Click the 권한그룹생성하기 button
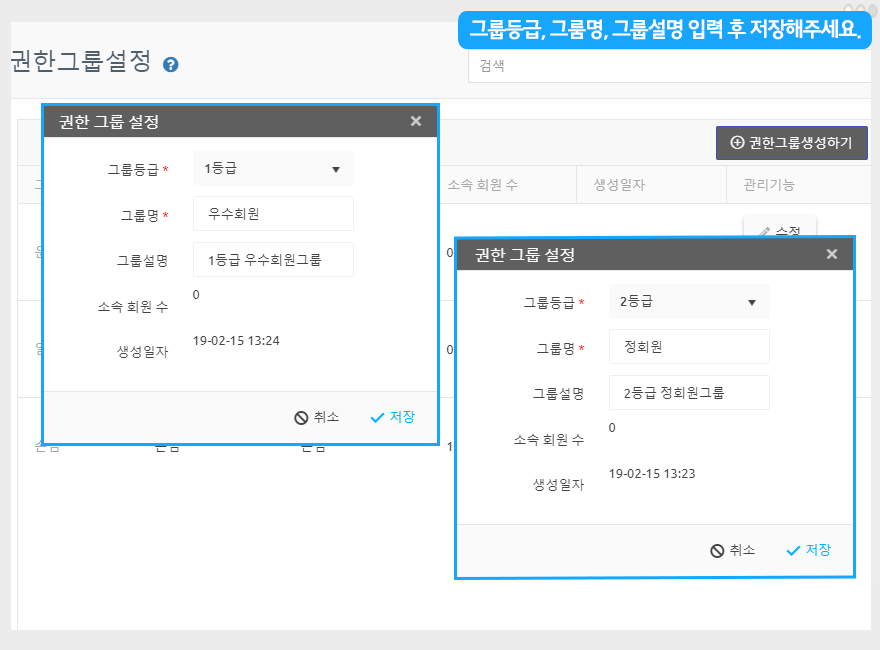Viewport: 880px width, 650px height. pos(791,143)
